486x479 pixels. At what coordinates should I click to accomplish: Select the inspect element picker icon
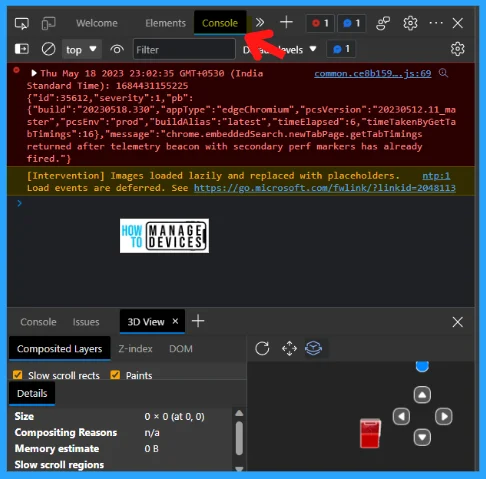pos(22,23)
